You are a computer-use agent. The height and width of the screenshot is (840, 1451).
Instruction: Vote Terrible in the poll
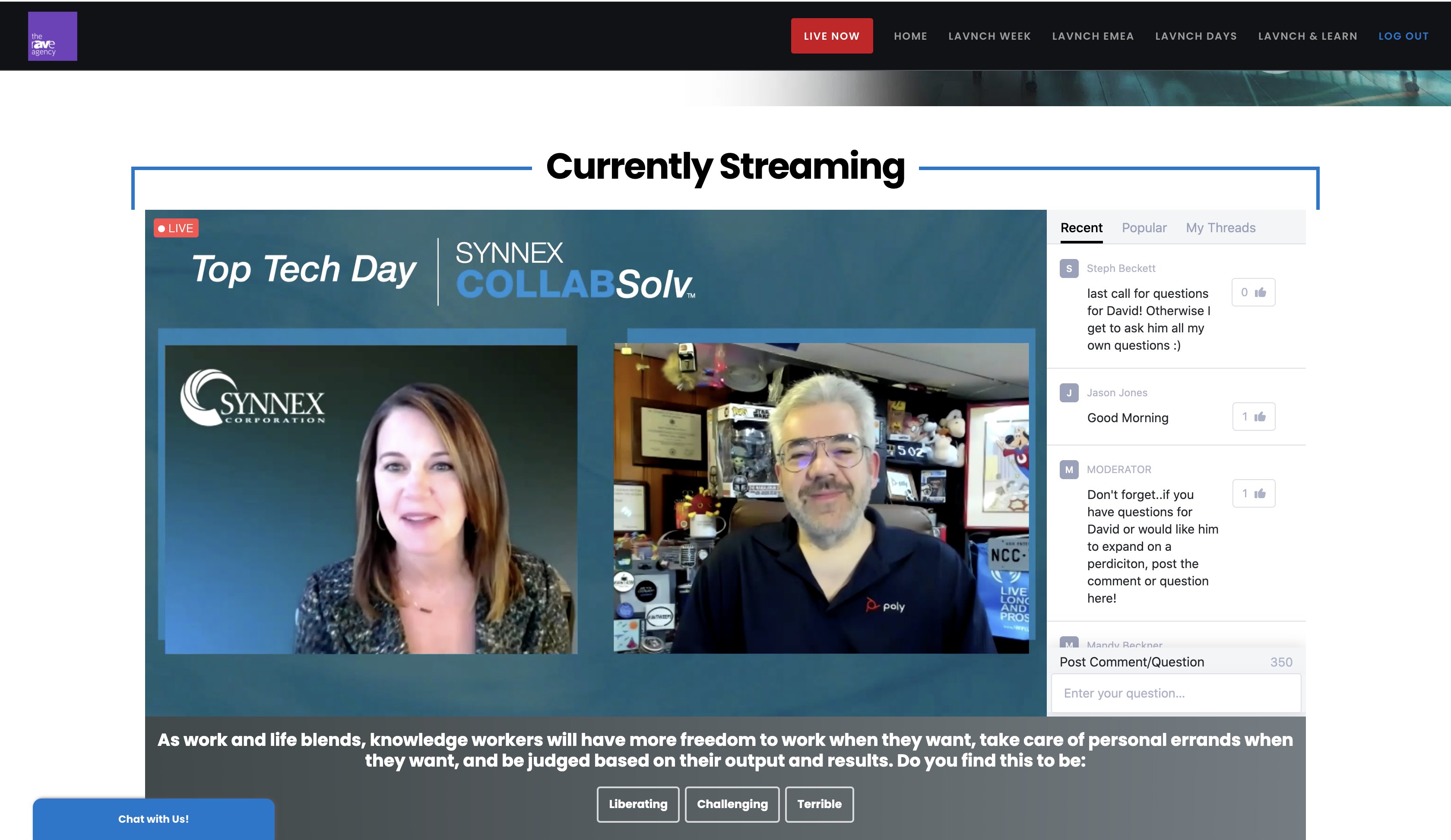pyautogui.click(x=819, y=804)
